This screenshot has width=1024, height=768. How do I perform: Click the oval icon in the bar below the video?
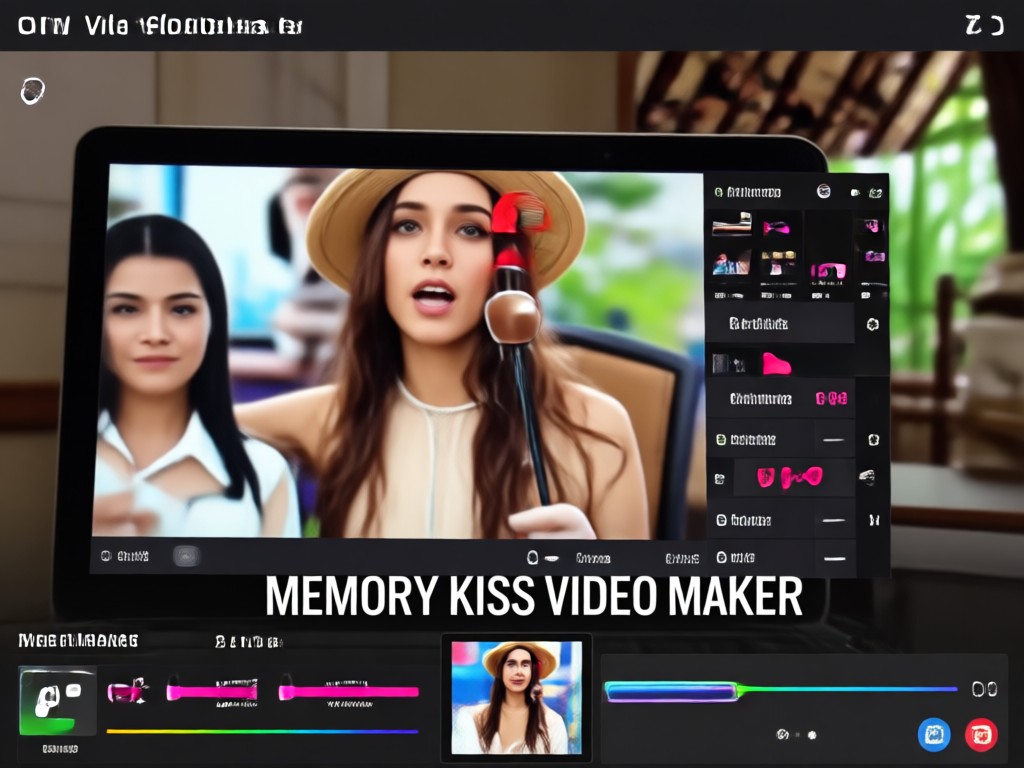532,557
